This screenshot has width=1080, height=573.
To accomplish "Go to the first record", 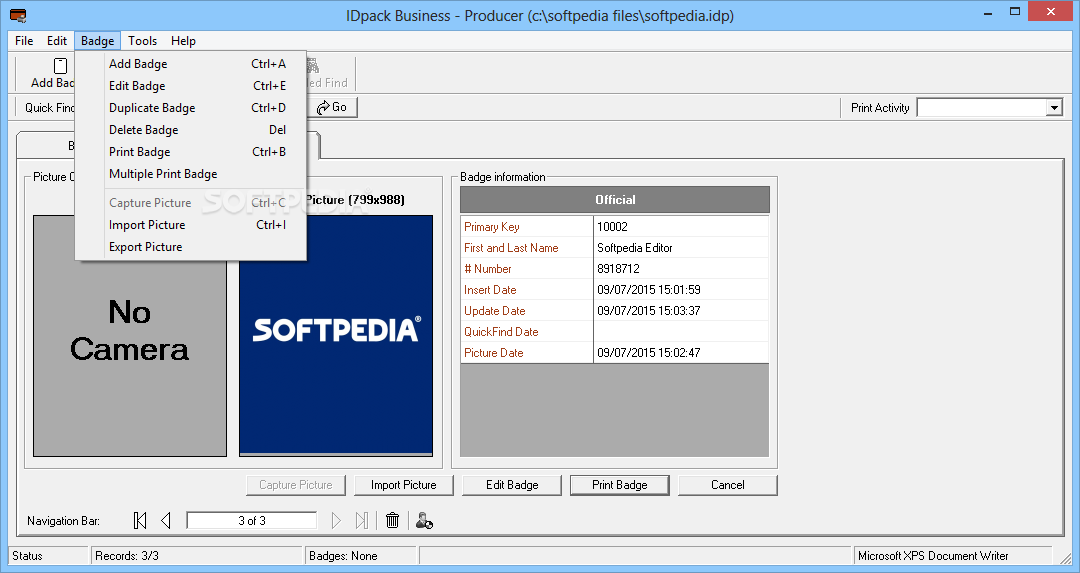I will tap(140, 521).
